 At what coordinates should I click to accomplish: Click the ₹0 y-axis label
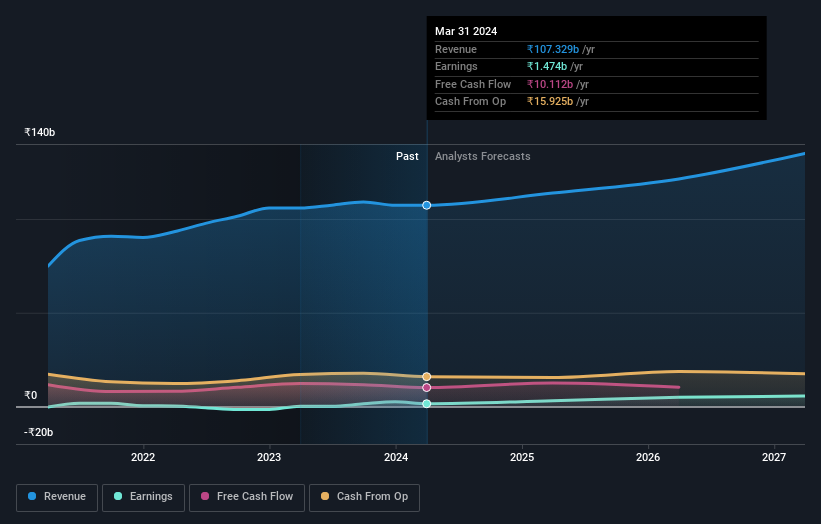(31, 395)
